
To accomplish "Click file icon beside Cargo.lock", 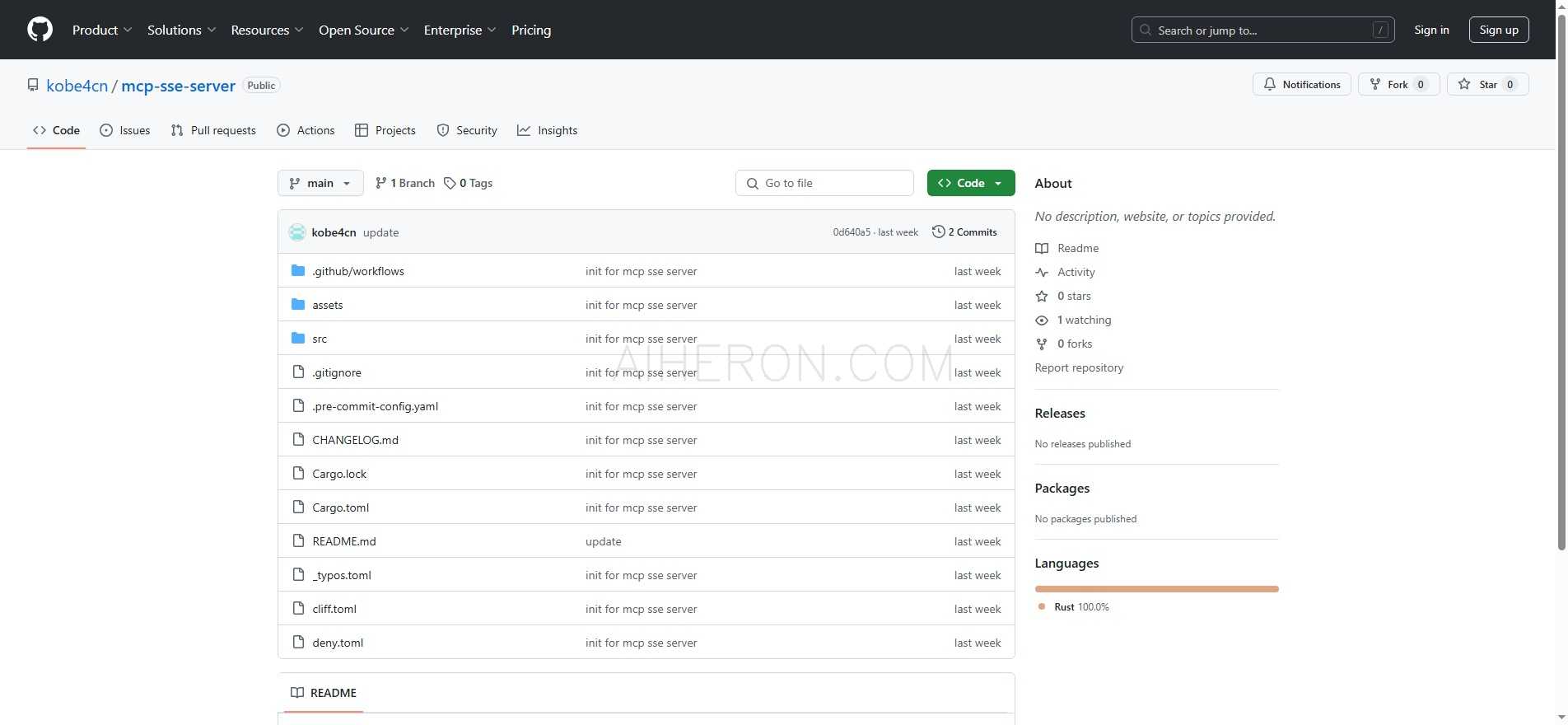I will coord(298,474).
